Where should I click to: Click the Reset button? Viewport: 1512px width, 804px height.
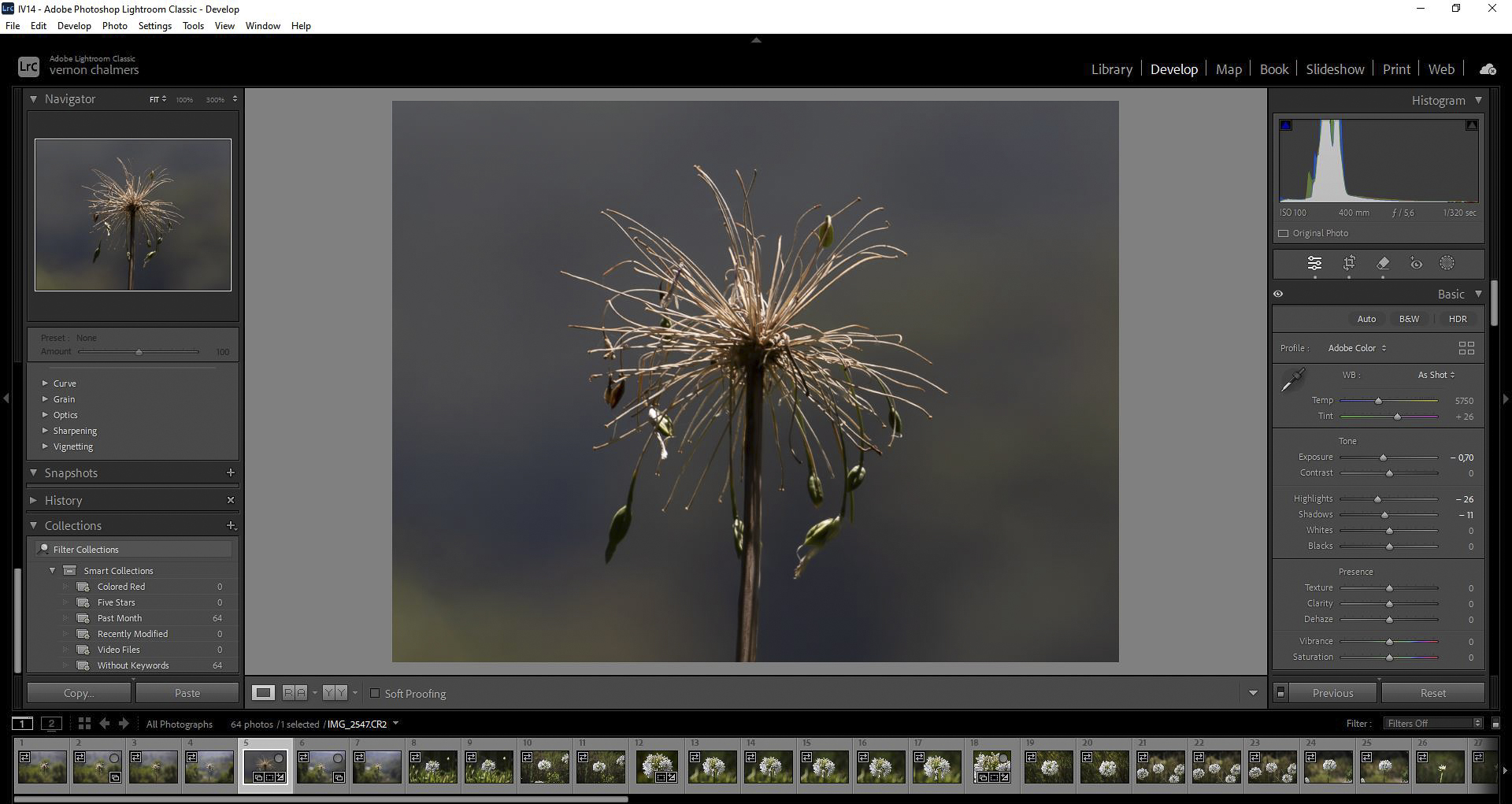coord(1432,694)
